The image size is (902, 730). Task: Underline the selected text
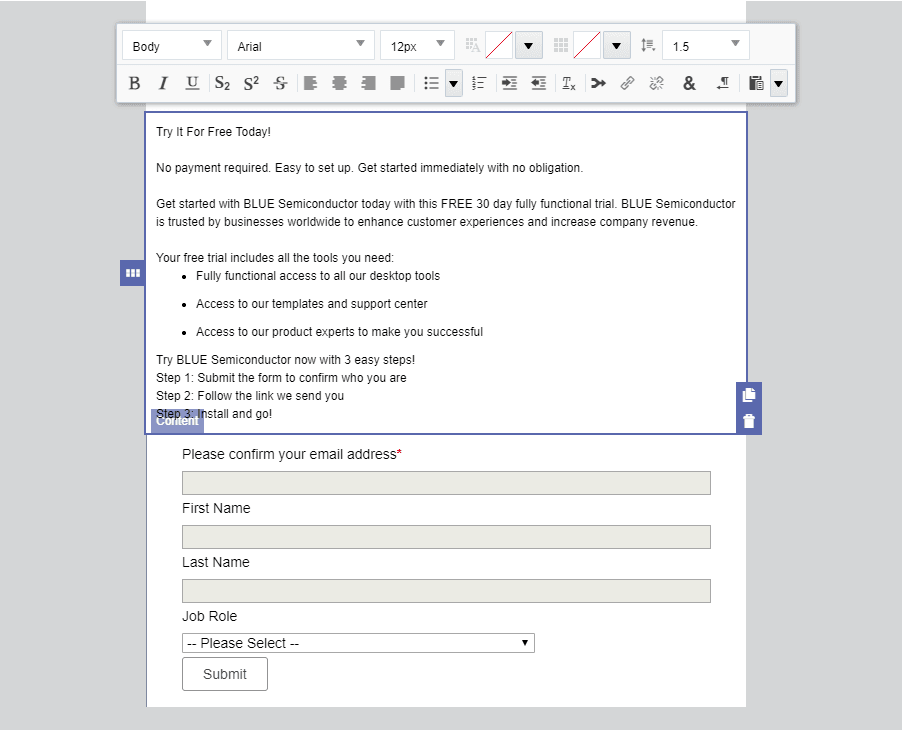point(192,83)
